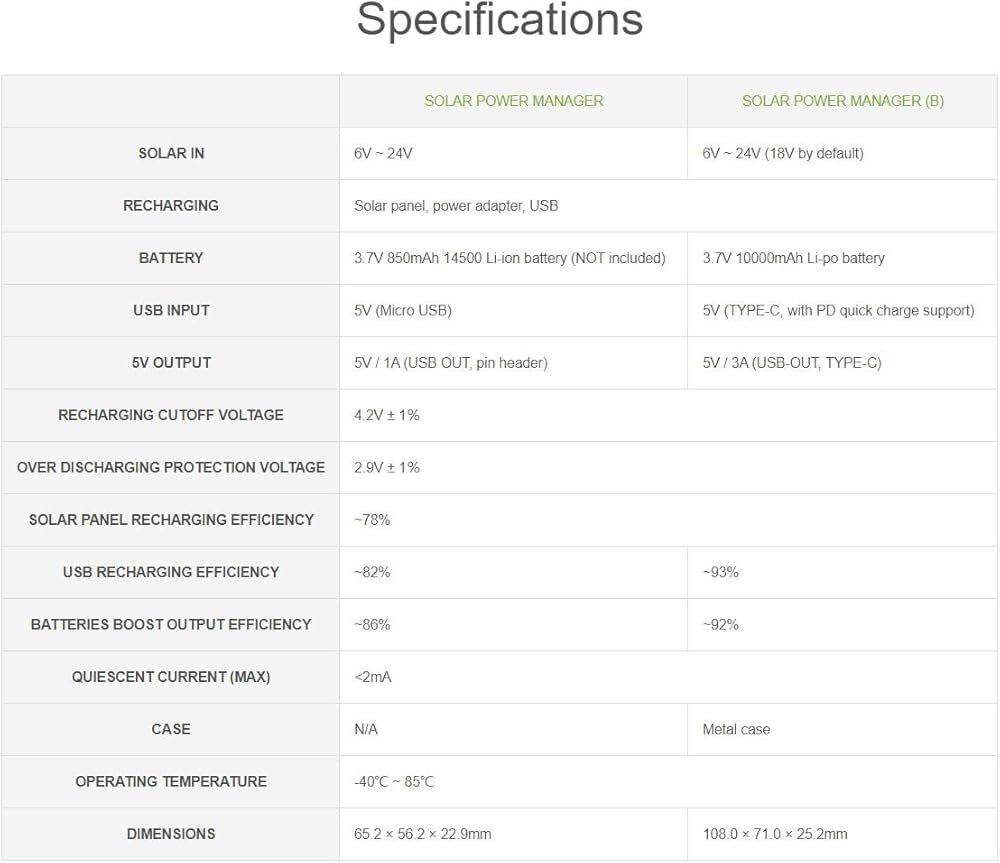Click the SOLAR POWER MANAGER (B) column header

click(842, 101)
